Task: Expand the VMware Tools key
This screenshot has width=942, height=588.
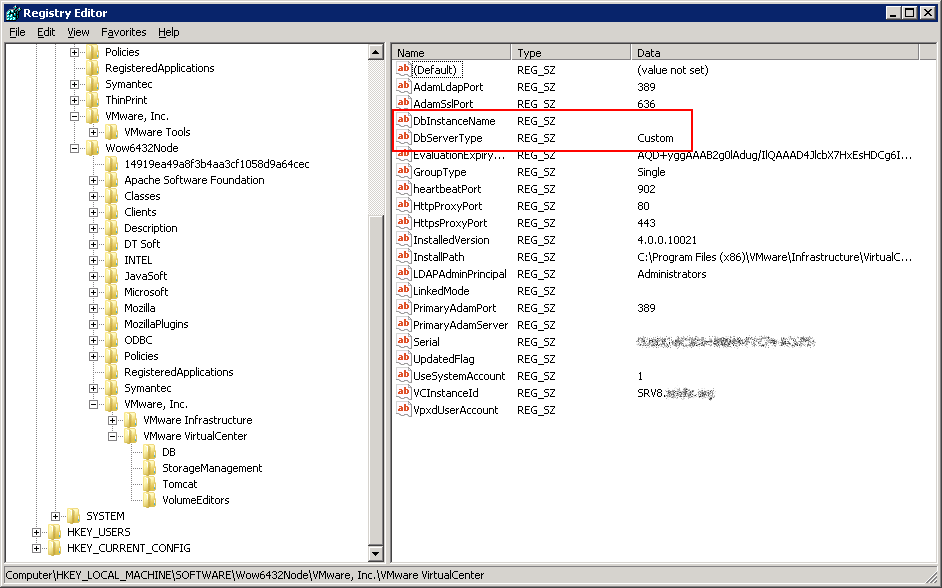Action: pyautogui.click(x=93, y=132)
